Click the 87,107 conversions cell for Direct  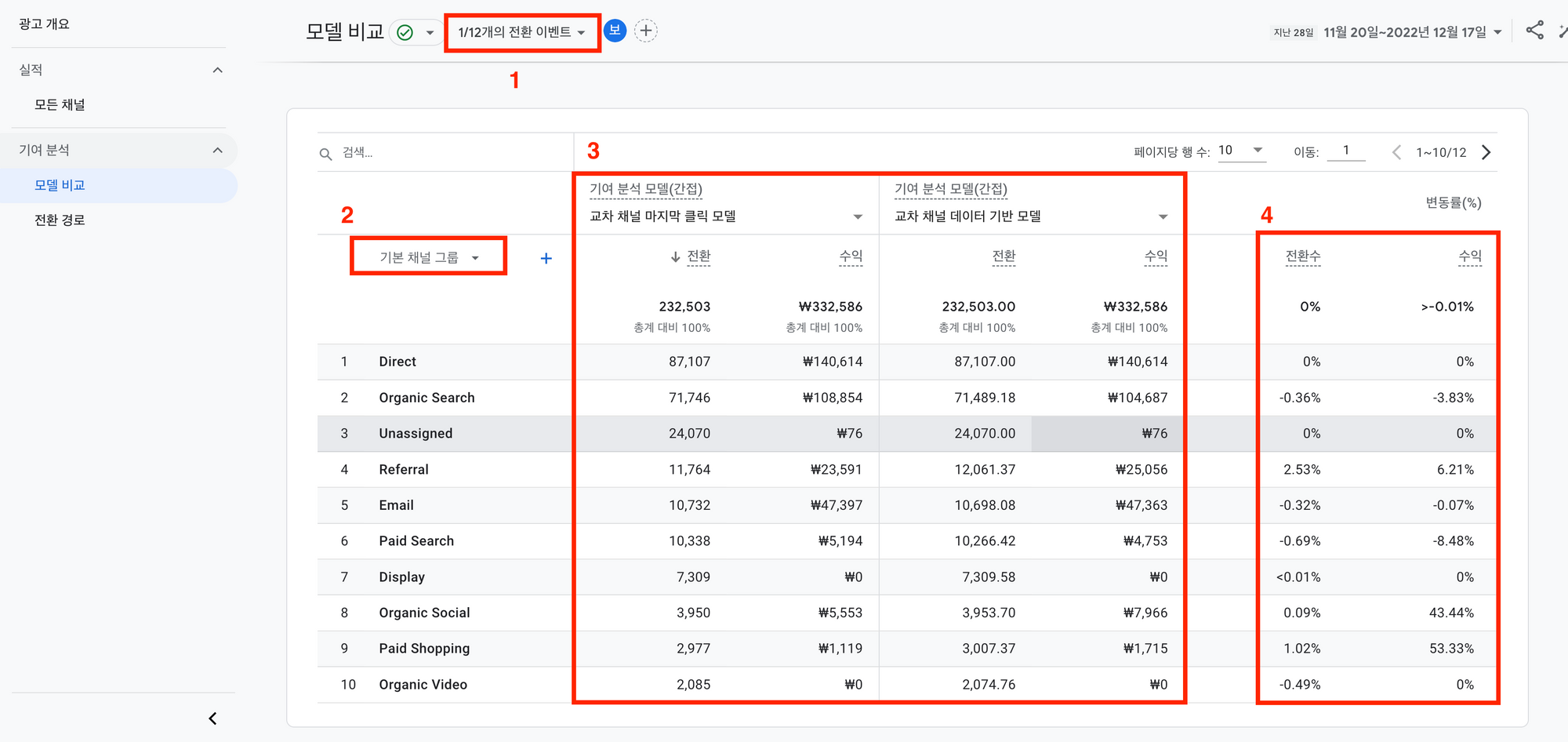(x=689, y=362)
